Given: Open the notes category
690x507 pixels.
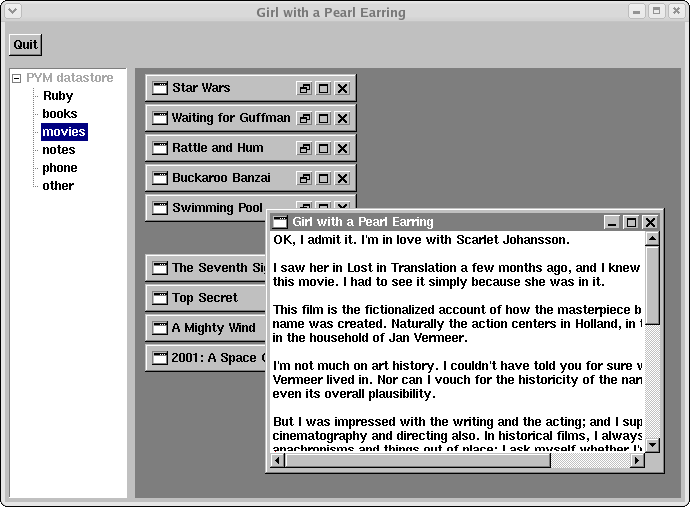Looking at the screenshot, I should pos(58,150).
